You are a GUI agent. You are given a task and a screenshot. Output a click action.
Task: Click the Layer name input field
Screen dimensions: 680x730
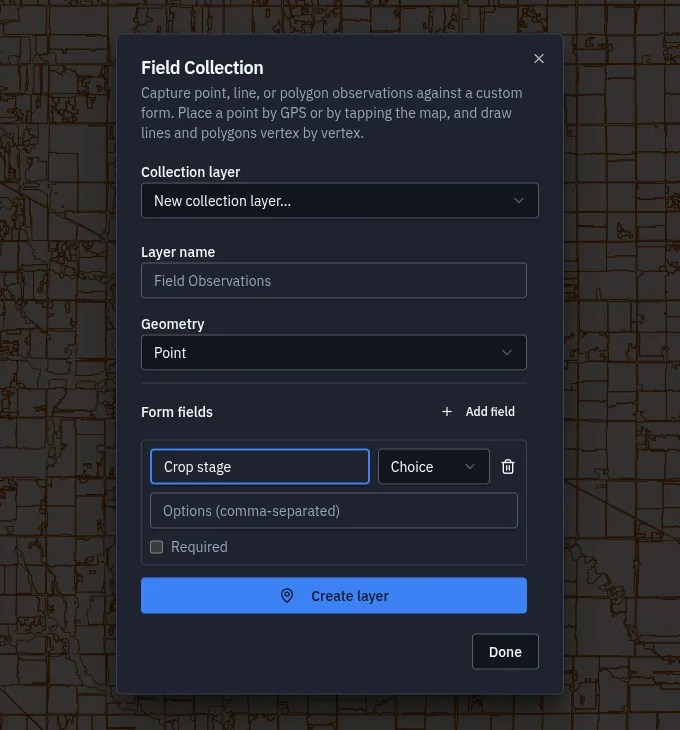[x=334, y=281]
